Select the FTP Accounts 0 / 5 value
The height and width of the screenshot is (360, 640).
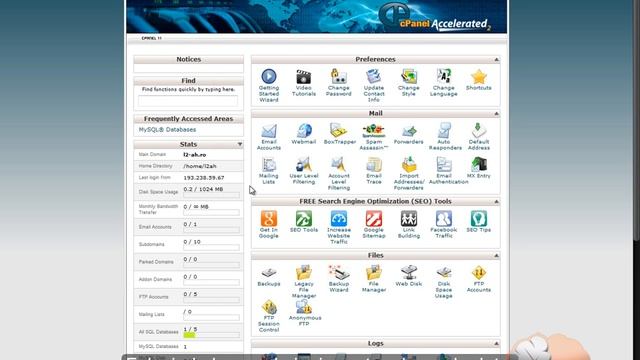pos(190,294)
